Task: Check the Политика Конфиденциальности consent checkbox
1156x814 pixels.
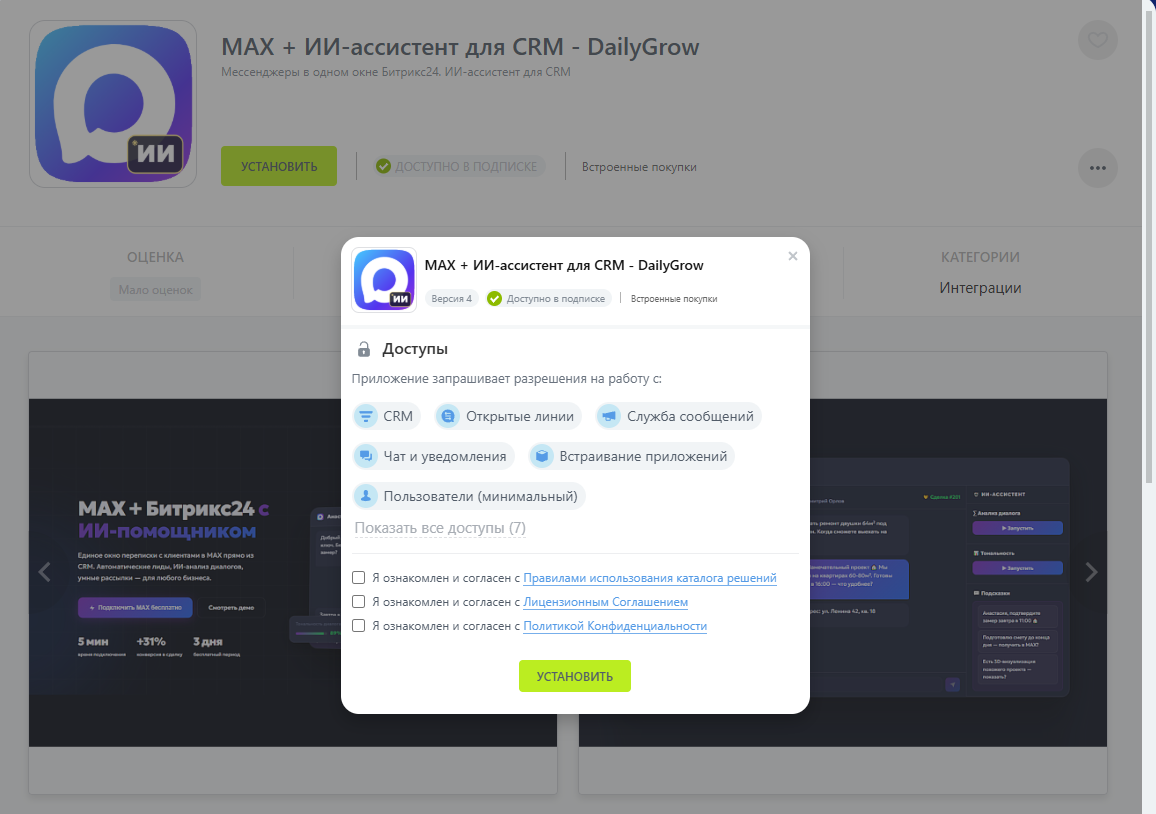Action: pyautogui.click(x=359, y=626)
